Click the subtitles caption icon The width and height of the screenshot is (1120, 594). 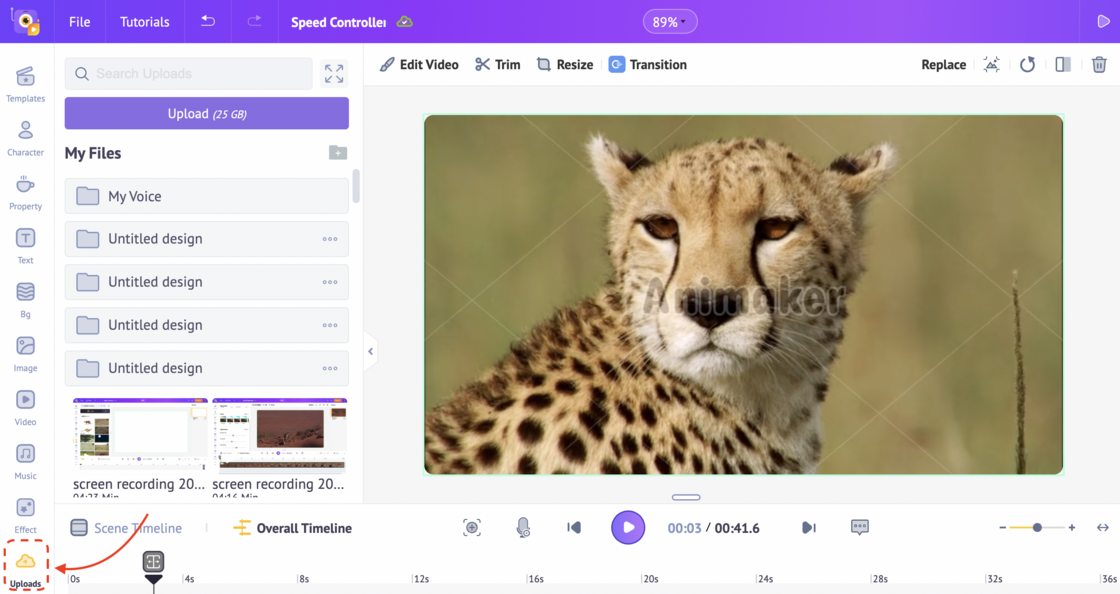pyautogui.click(x=860, y=528)
